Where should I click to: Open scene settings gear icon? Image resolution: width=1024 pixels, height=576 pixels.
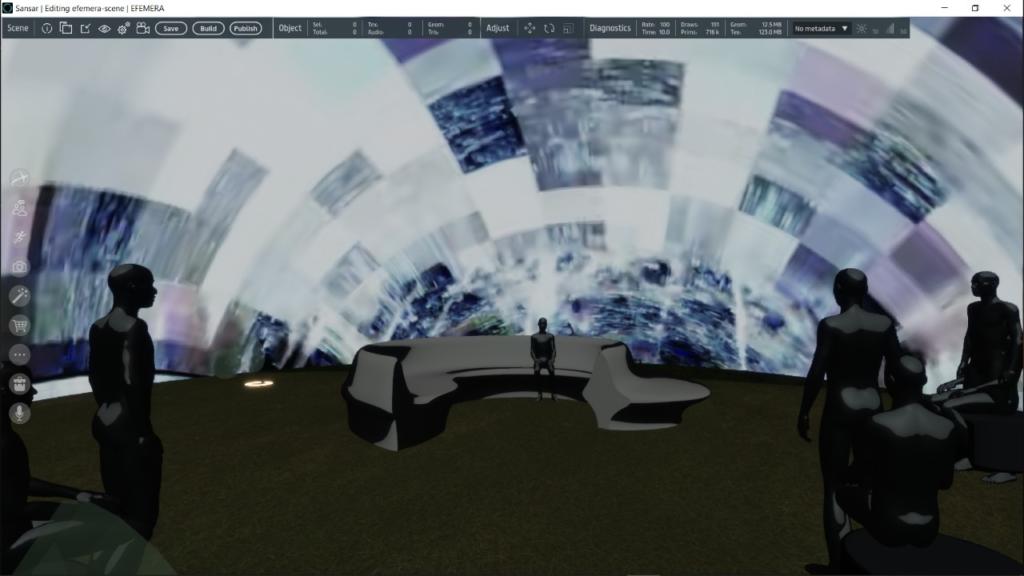[123, 28]
